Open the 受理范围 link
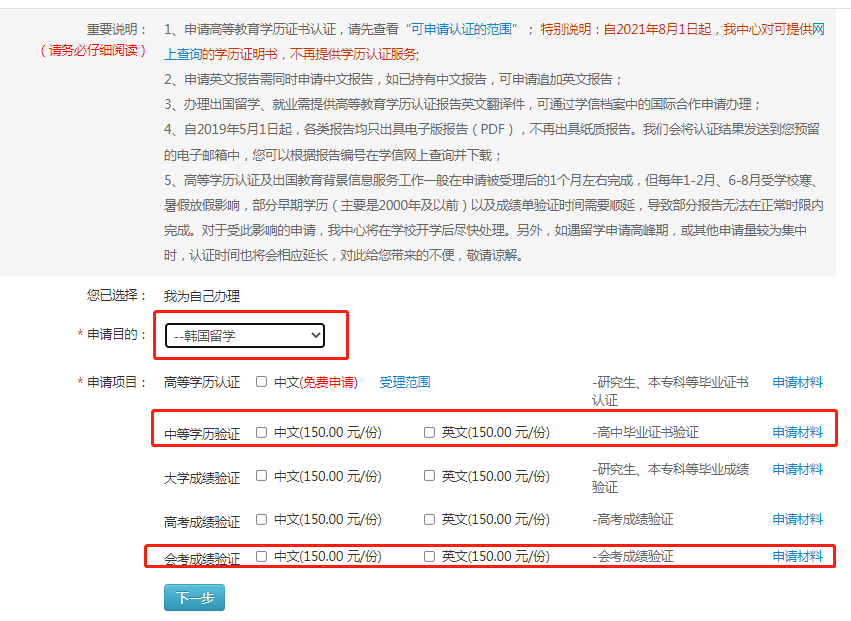Image resolution: width=851 pixels, height=621 pixels. point(405,382)
